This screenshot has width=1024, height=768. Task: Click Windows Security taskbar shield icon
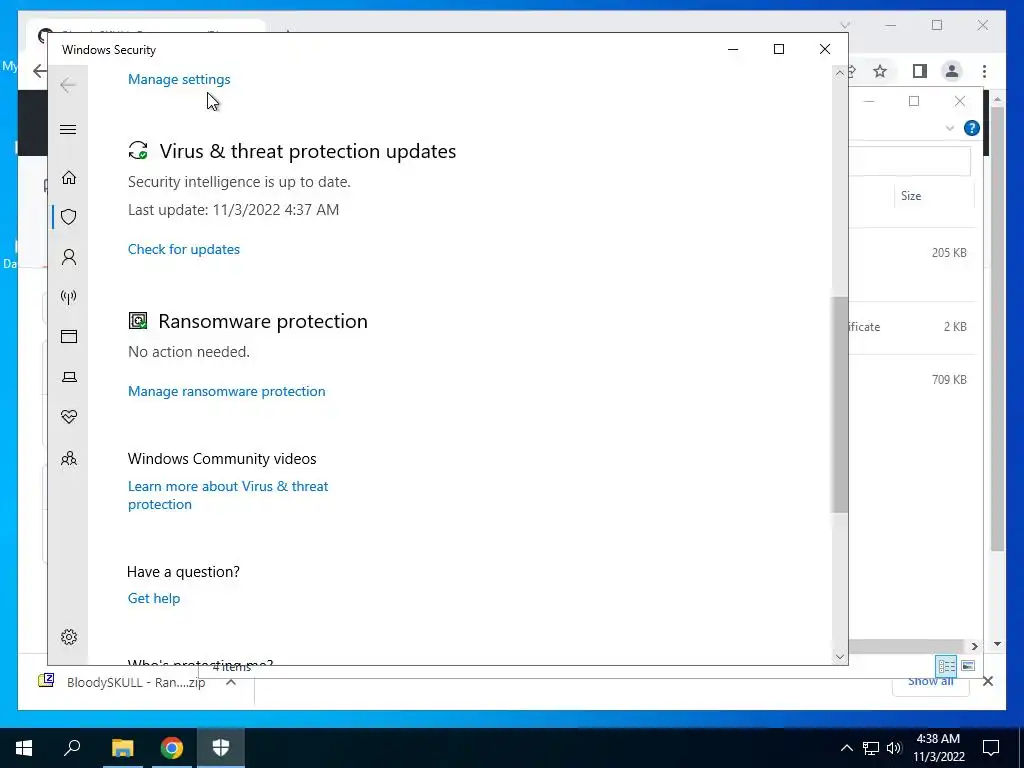click(221, 748)
